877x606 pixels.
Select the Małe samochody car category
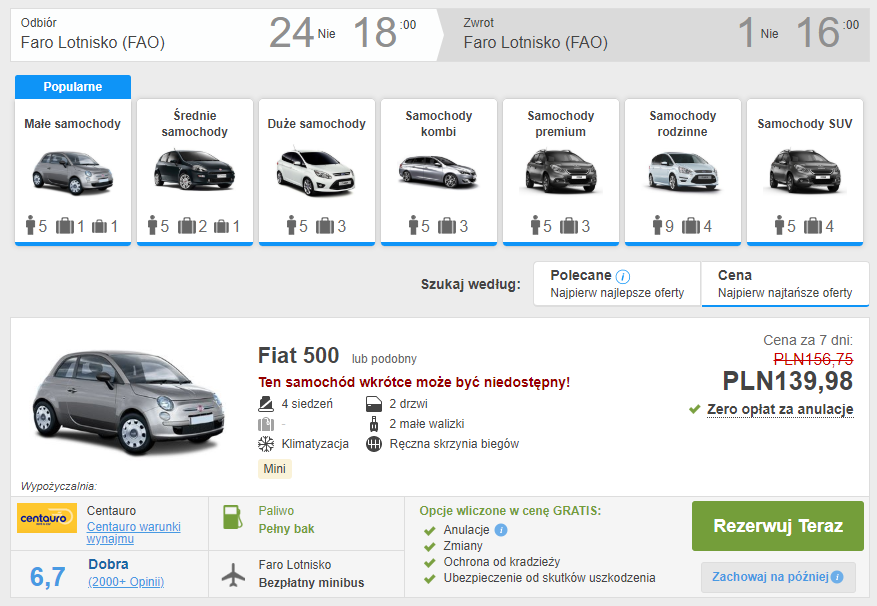[73, 172]
